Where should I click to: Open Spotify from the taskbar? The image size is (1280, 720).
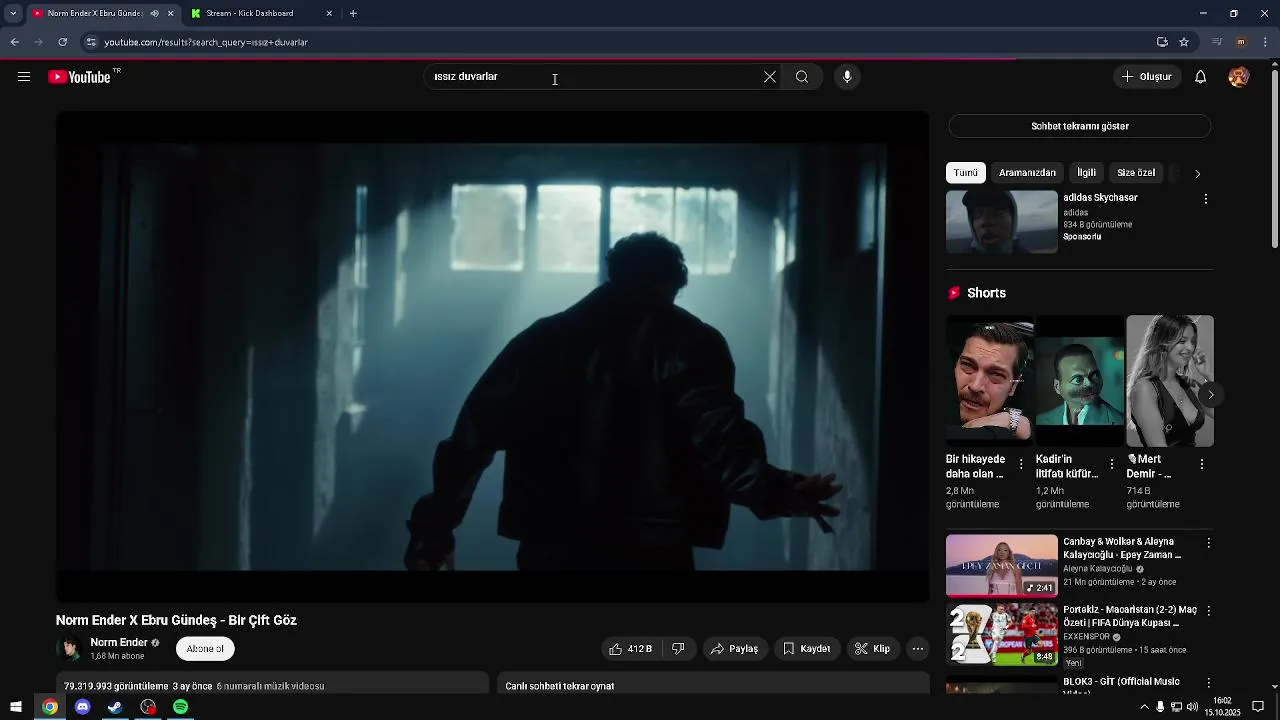180,707
